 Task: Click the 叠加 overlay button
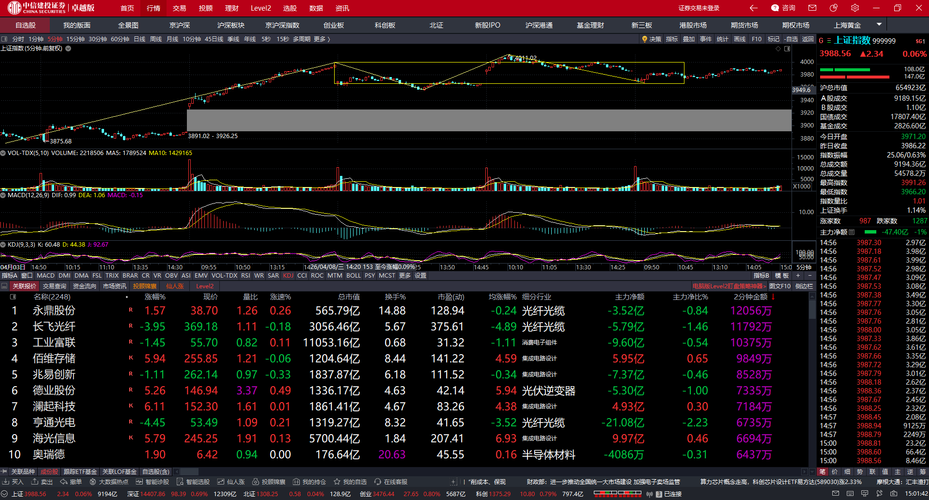coord(688,39)
